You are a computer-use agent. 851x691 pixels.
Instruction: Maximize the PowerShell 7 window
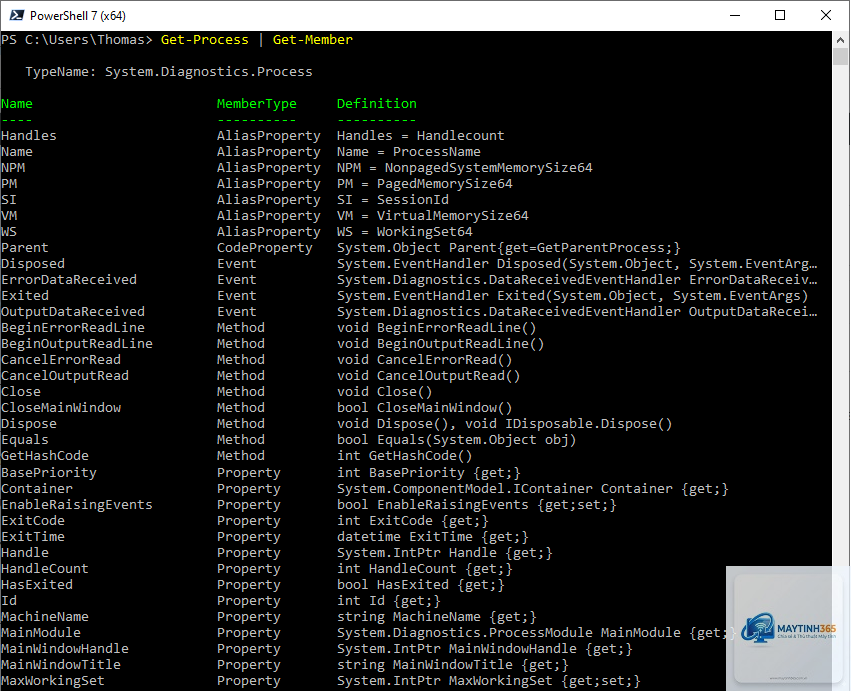pyautogui.click(x=780, y=15)
